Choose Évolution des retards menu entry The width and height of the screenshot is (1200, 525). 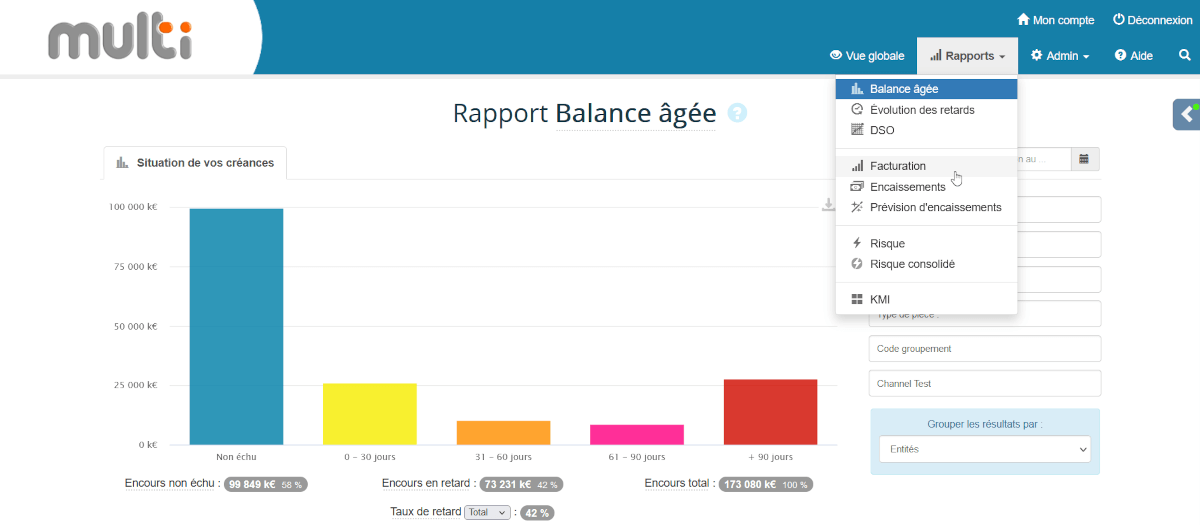(921, 110)
